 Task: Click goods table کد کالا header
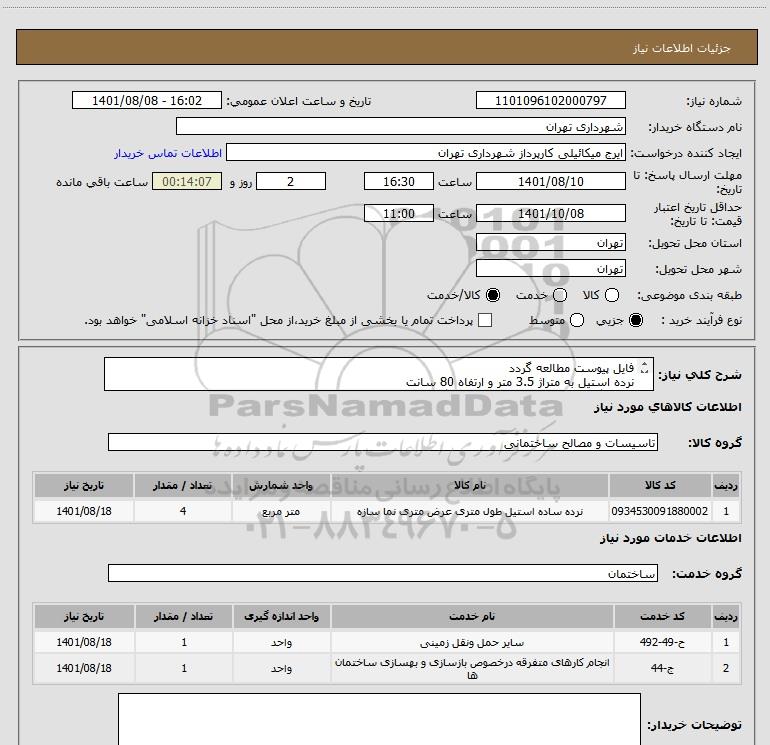660,485
